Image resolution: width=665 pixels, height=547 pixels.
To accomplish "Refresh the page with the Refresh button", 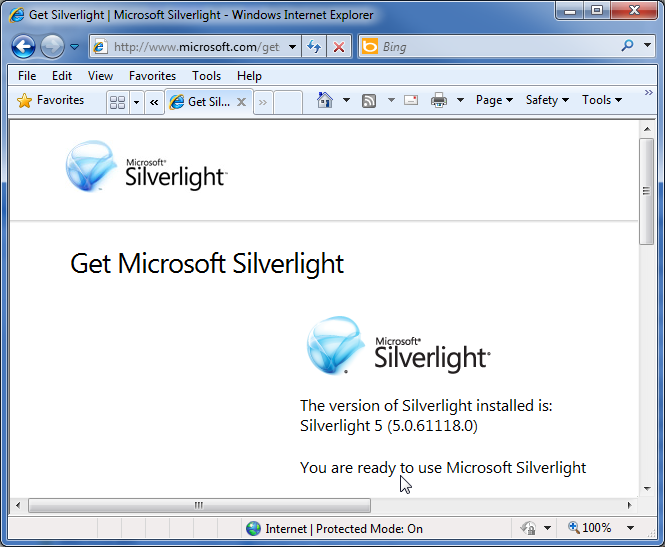I will (314, 47).
